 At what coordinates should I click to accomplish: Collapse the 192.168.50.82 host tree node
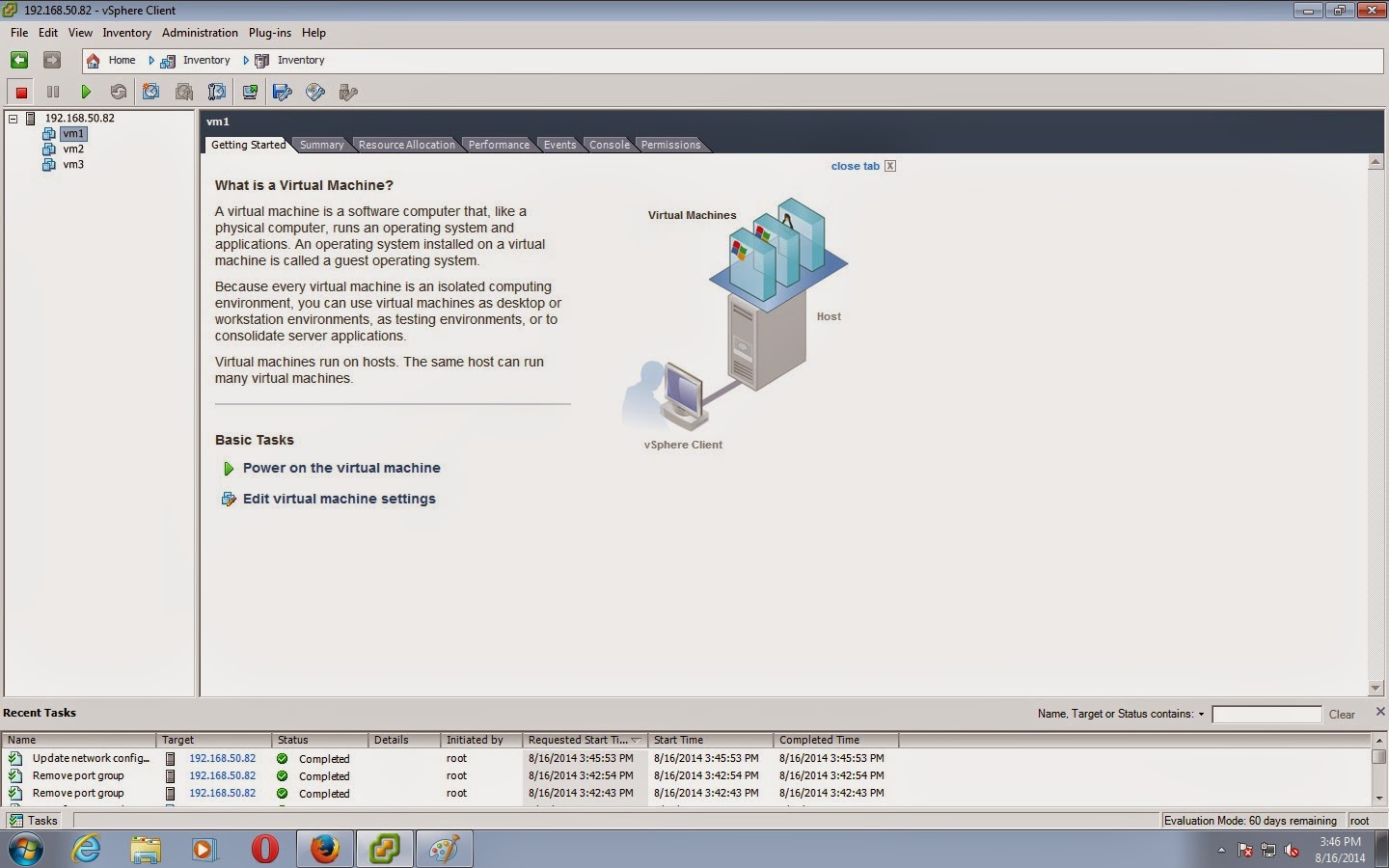click(14, 119)
